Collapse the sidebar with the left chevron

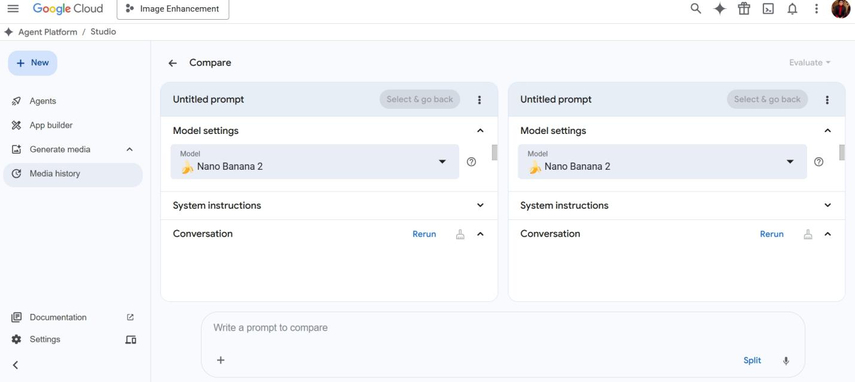click(15, 365)
